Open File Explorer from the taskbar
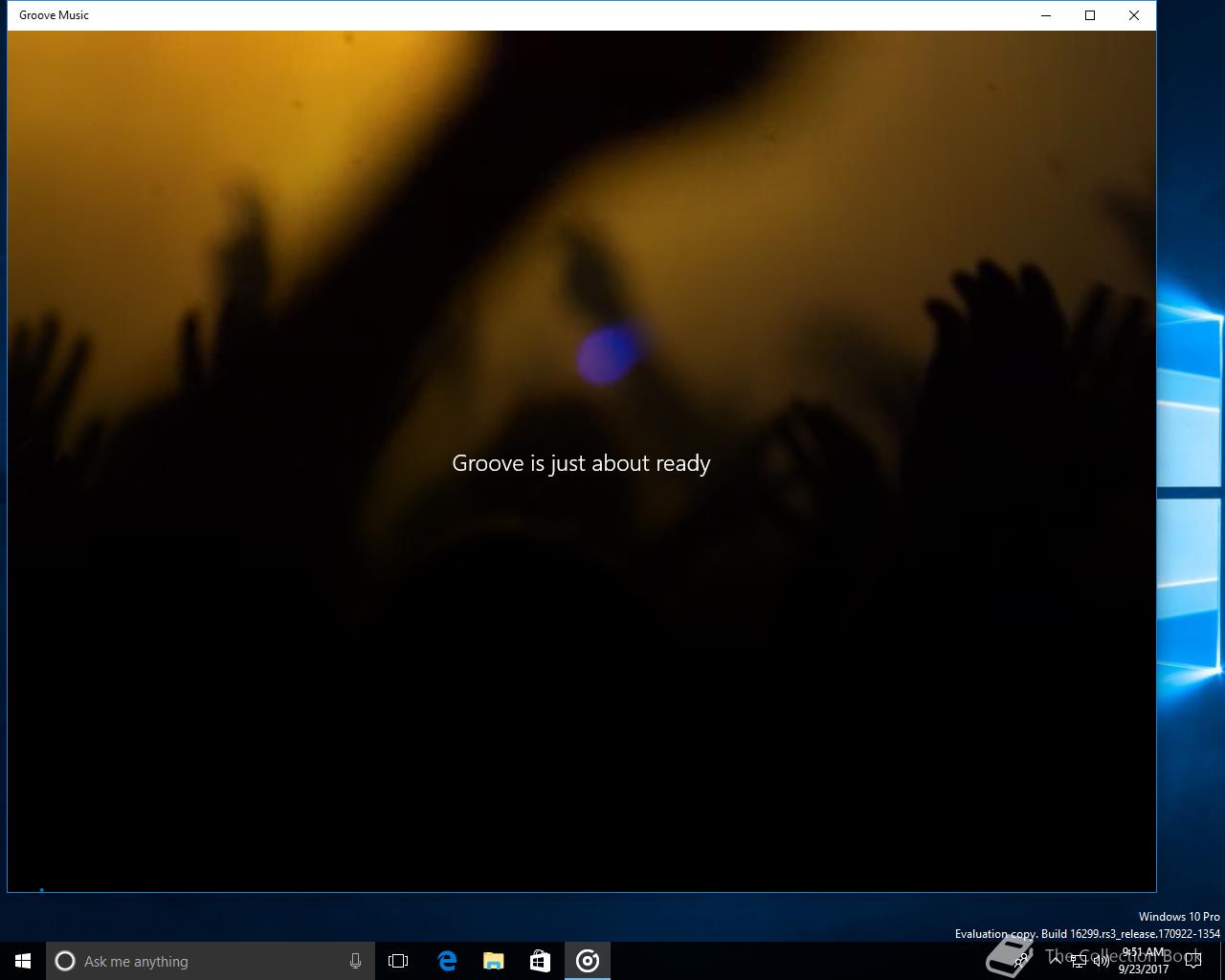This screenshot has width=1225, height=980. coord(493,961)
